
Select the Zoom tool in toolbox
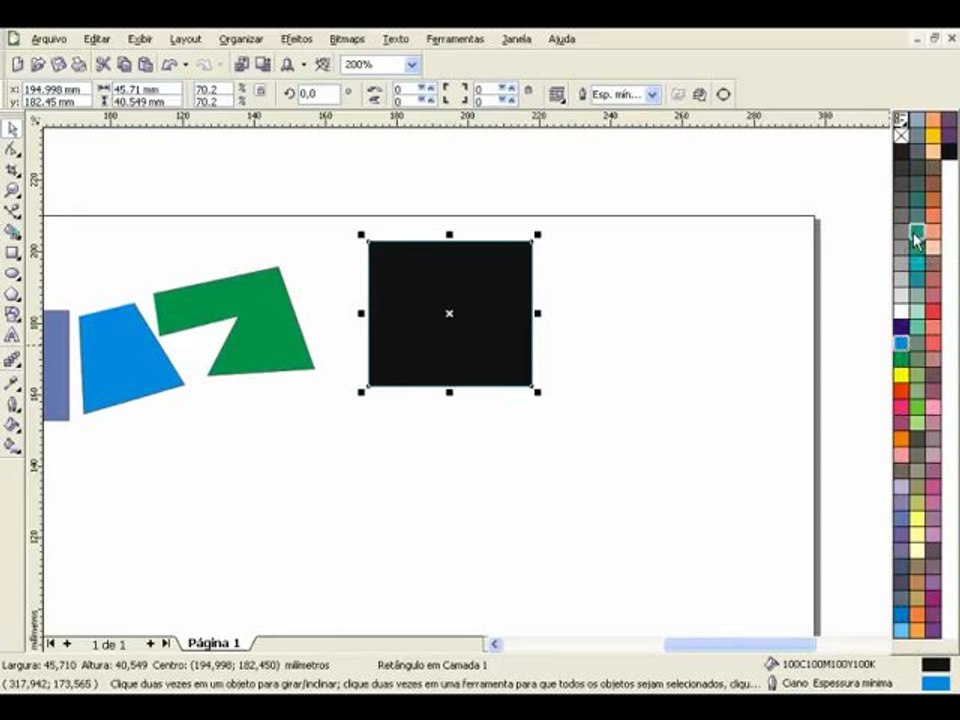click(12, 190)
